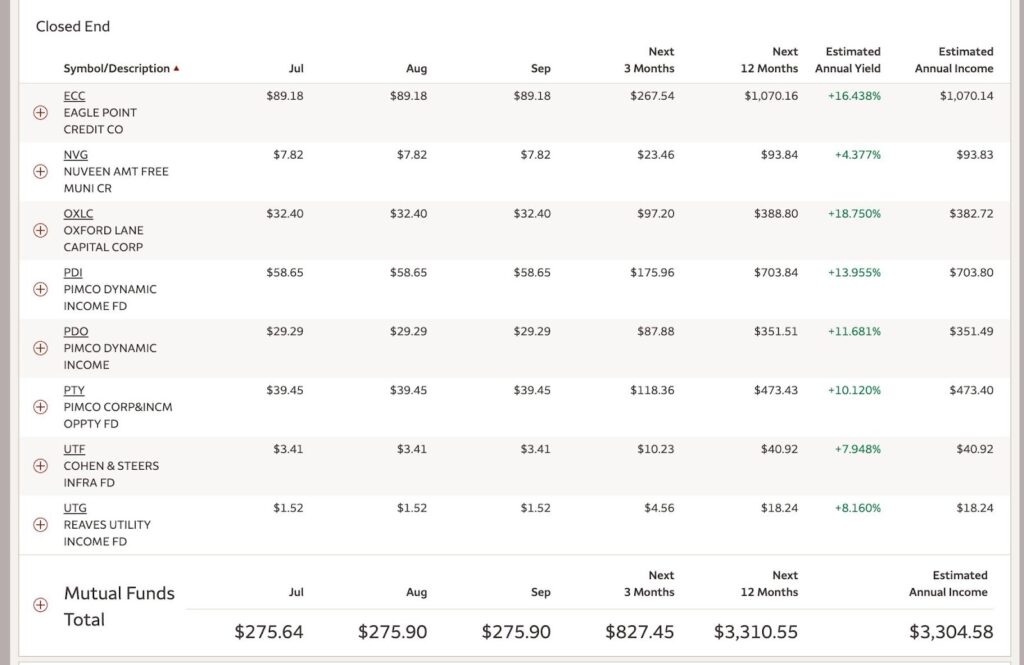Click the red sort arrow next to Symbol/Description
The width and height of the screenshot is (1024, 665).
[177, 69]
